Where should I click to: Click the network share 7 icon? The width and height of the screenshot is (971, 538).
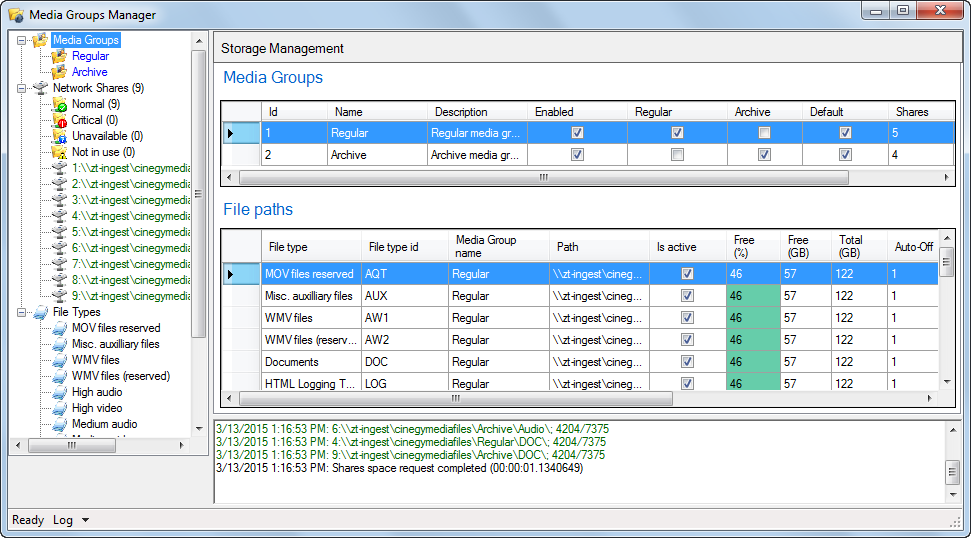pyautogui.click(x=59, y=264)
